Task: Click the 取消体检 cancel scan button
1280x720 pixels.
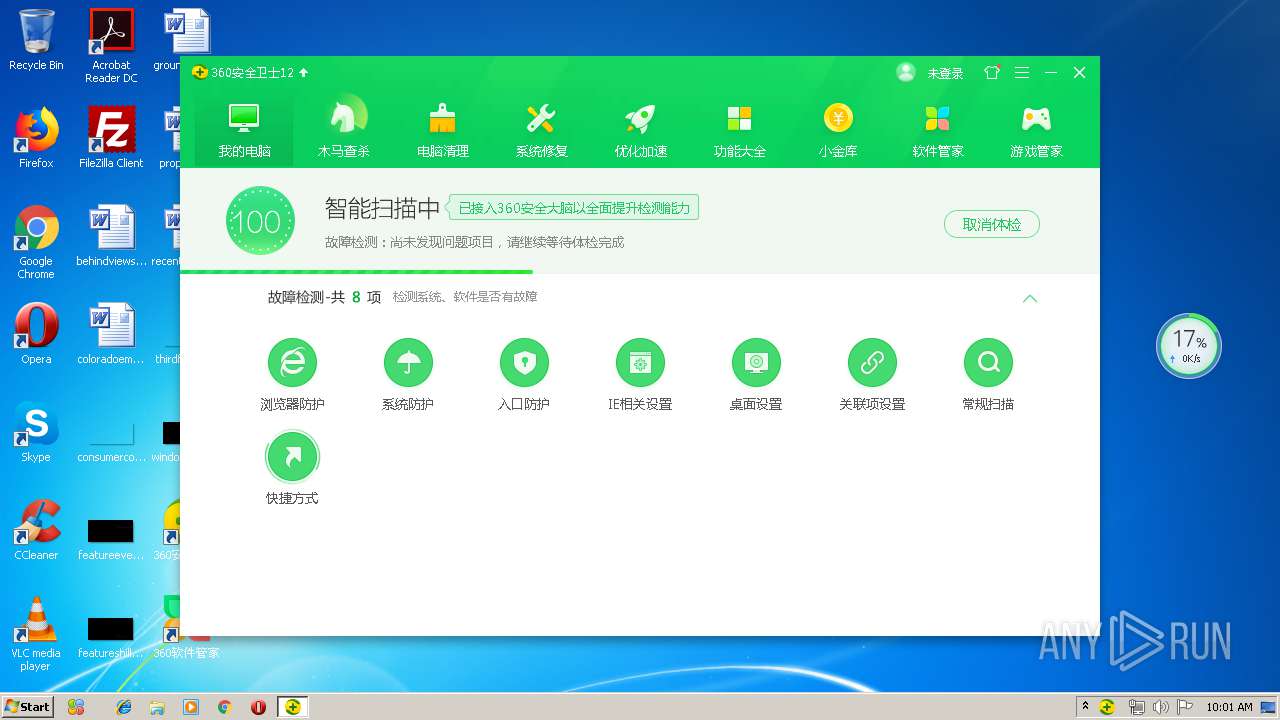Action: [991, 224]
